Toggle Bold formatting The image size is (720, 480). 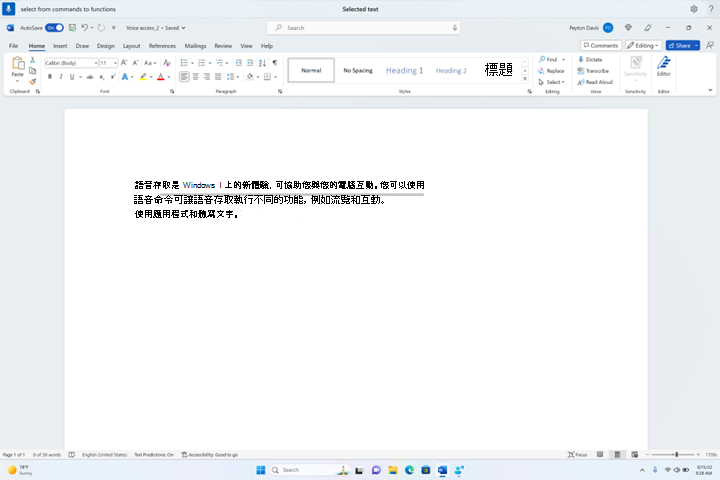50,77
